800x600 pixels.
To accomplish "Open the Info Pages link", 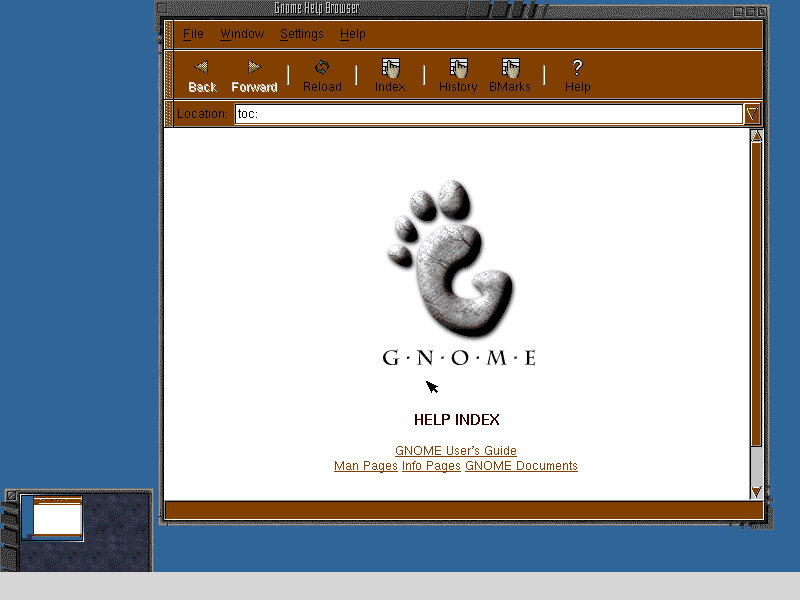I will pos(430,466).
